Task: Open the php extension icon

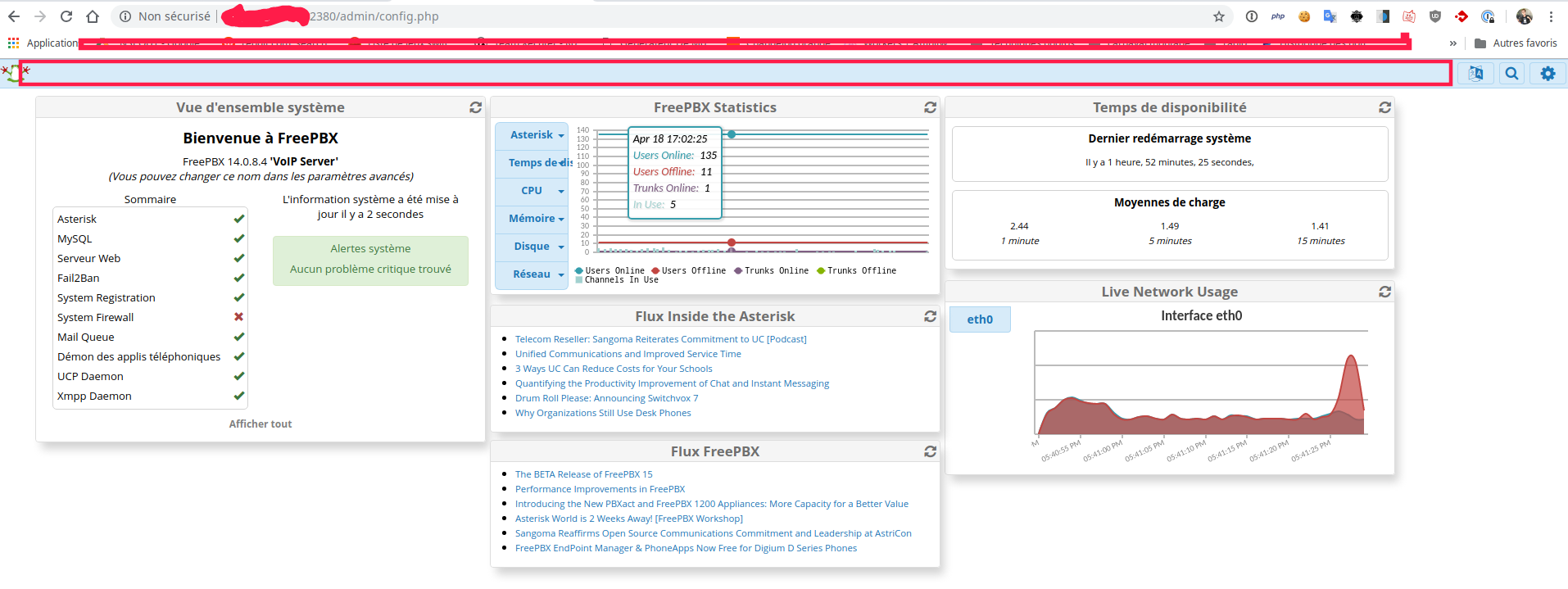Action: click(x=1278, y=16)
